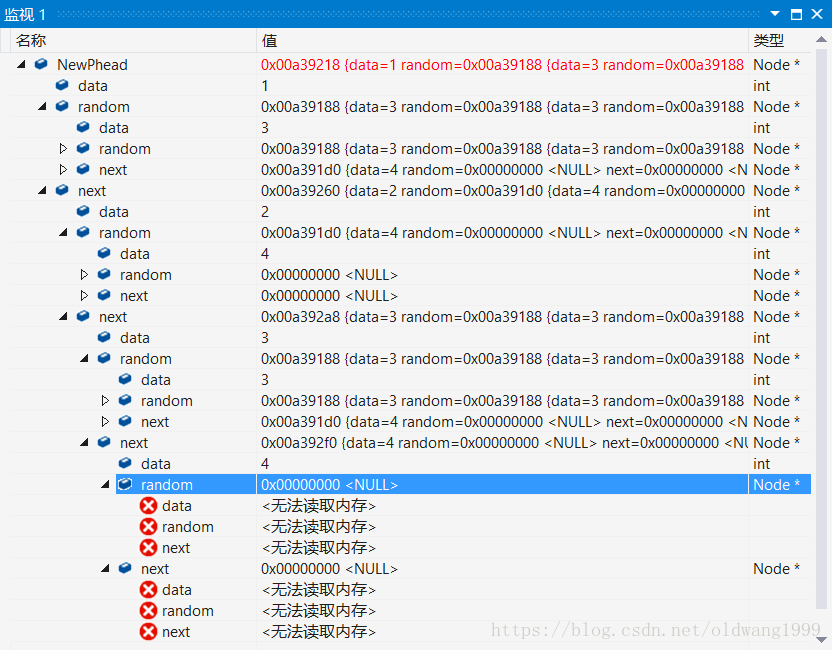Click the scrollbar up arrow
The width and height of the screenshot is (832, 650).
point(821,39)
